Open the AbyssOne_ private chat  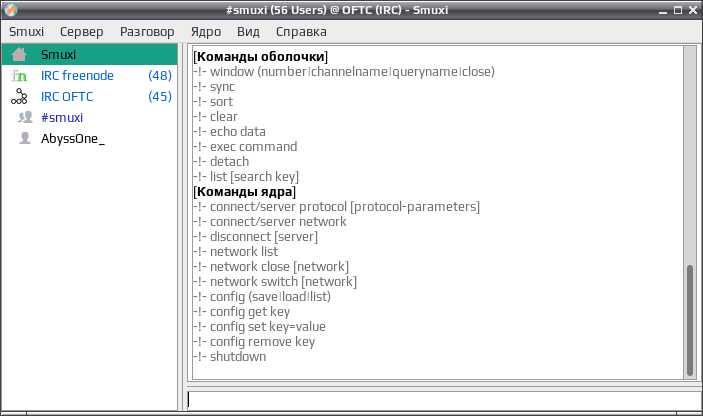90,139
